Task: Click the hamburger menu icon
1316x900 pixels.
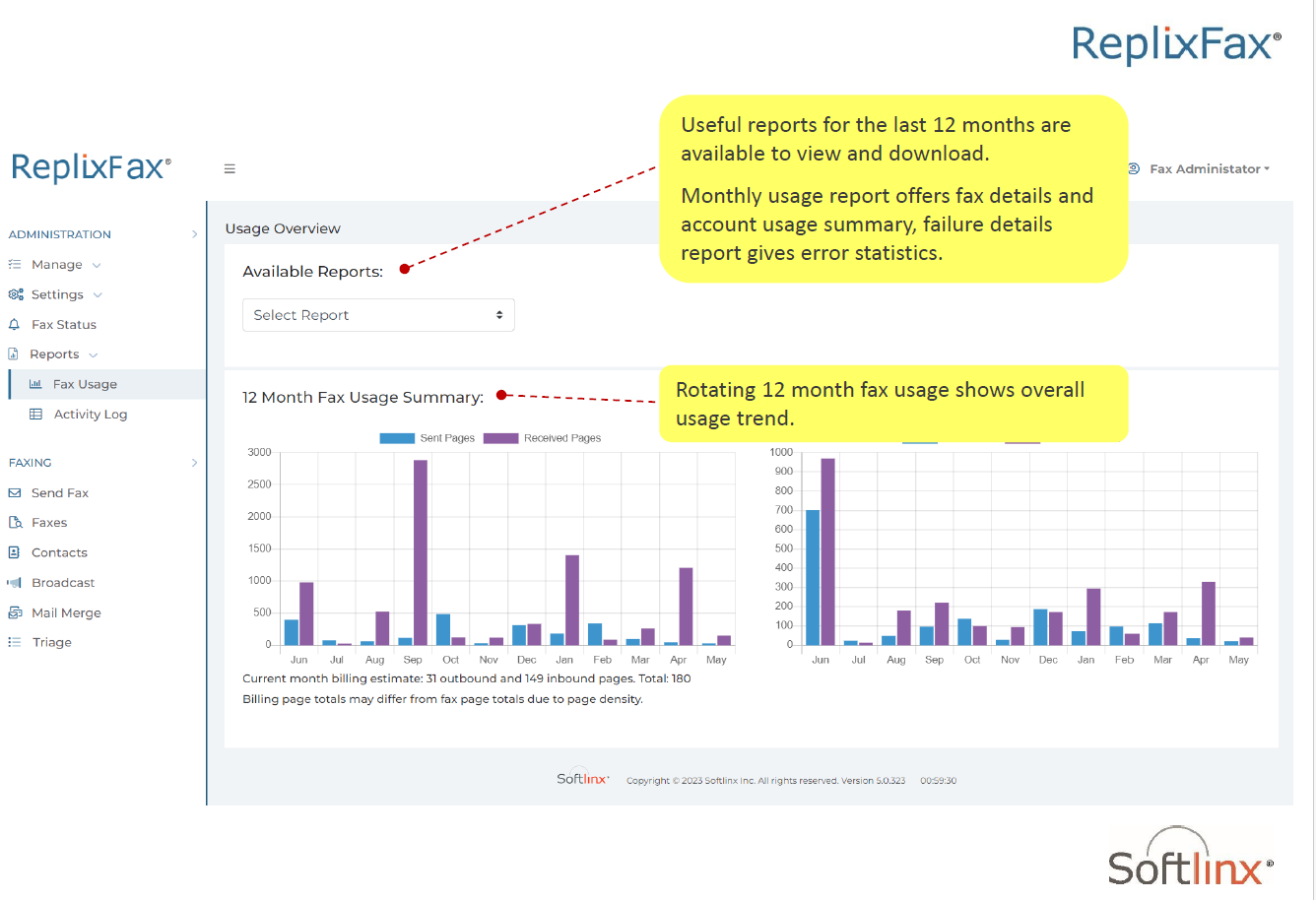Action: point(230,169)
